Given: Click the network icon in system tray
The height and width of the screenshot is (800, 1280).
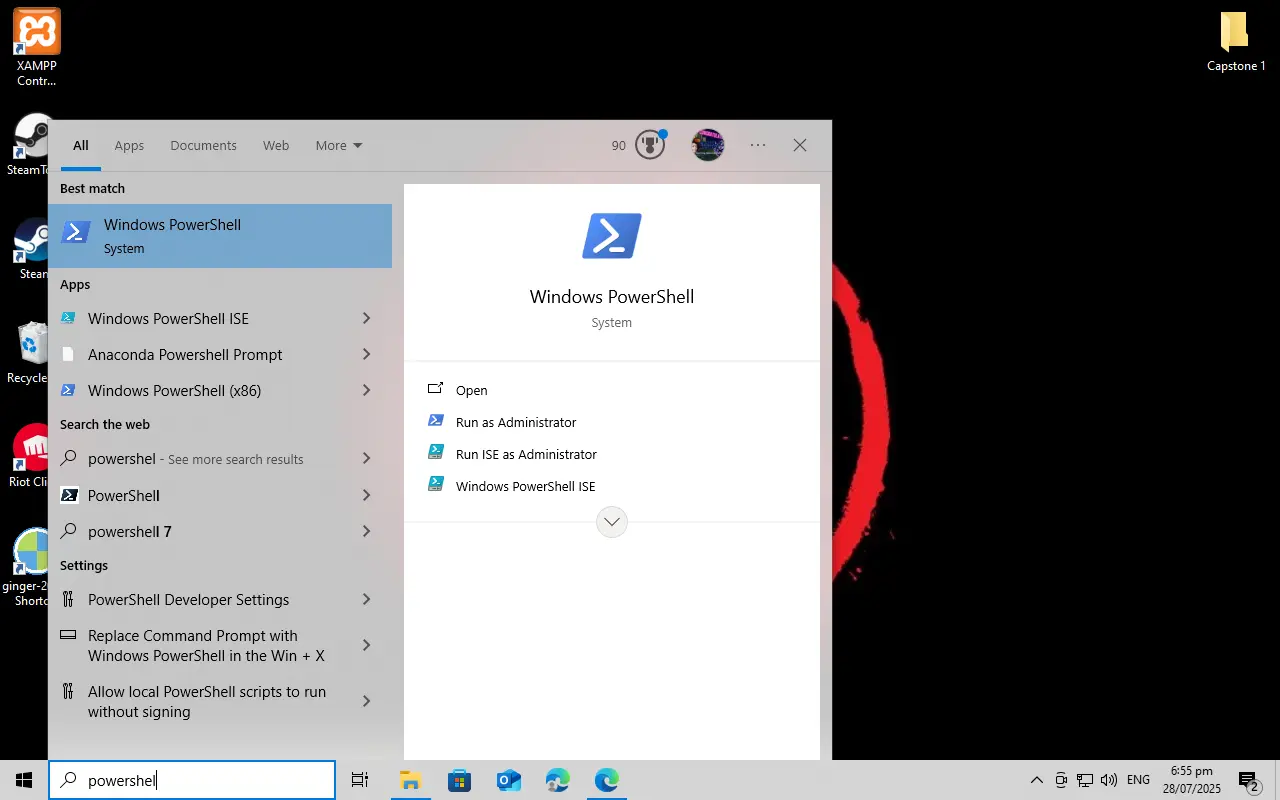Looking at the screenshot, I should tap(1085, 780).
